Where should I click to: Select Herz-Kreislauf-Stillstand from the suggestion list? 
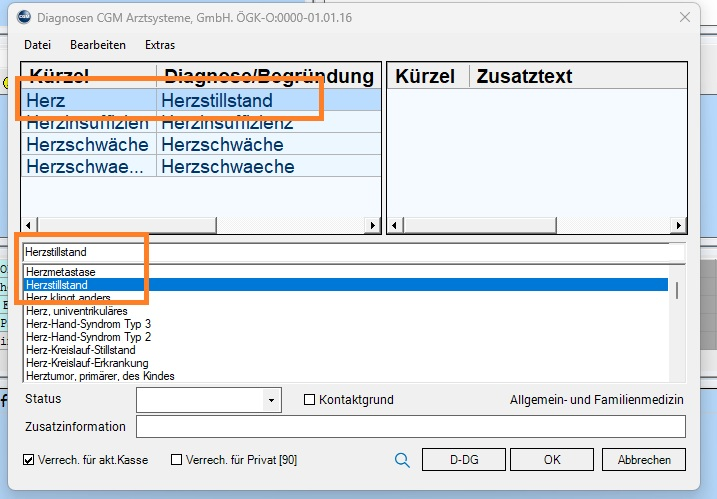point(81,350)
